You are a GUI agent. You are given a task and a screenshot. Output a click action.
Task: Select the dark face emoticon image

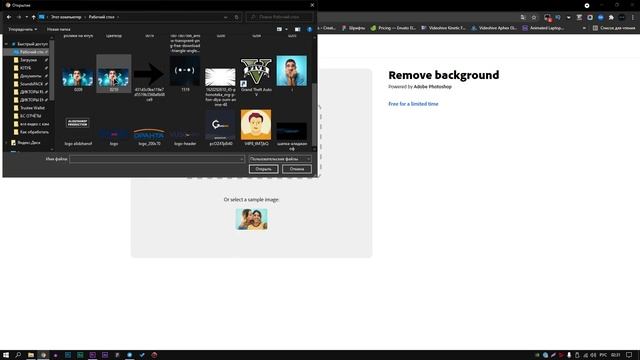point(185,71)
